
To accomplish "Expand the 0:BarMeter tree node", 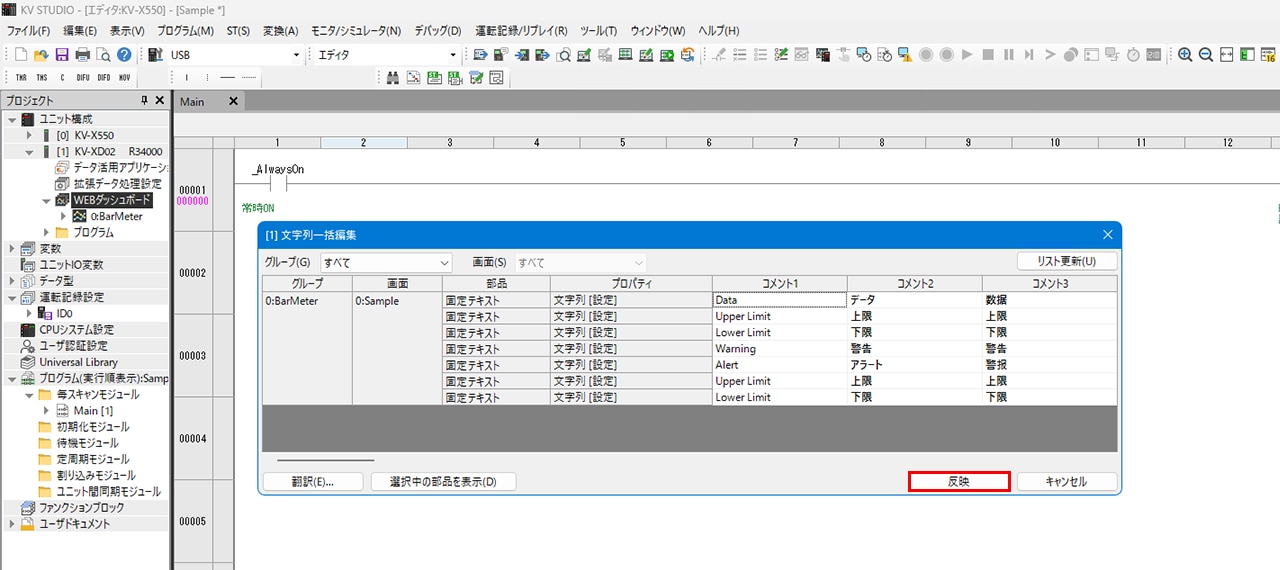I will click(63, 216).
